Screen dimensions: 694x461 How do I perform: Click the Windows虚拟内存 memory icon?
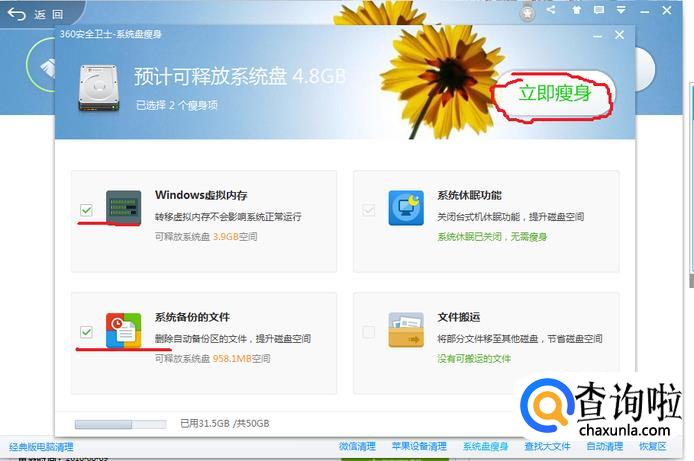tap(123, 208)
